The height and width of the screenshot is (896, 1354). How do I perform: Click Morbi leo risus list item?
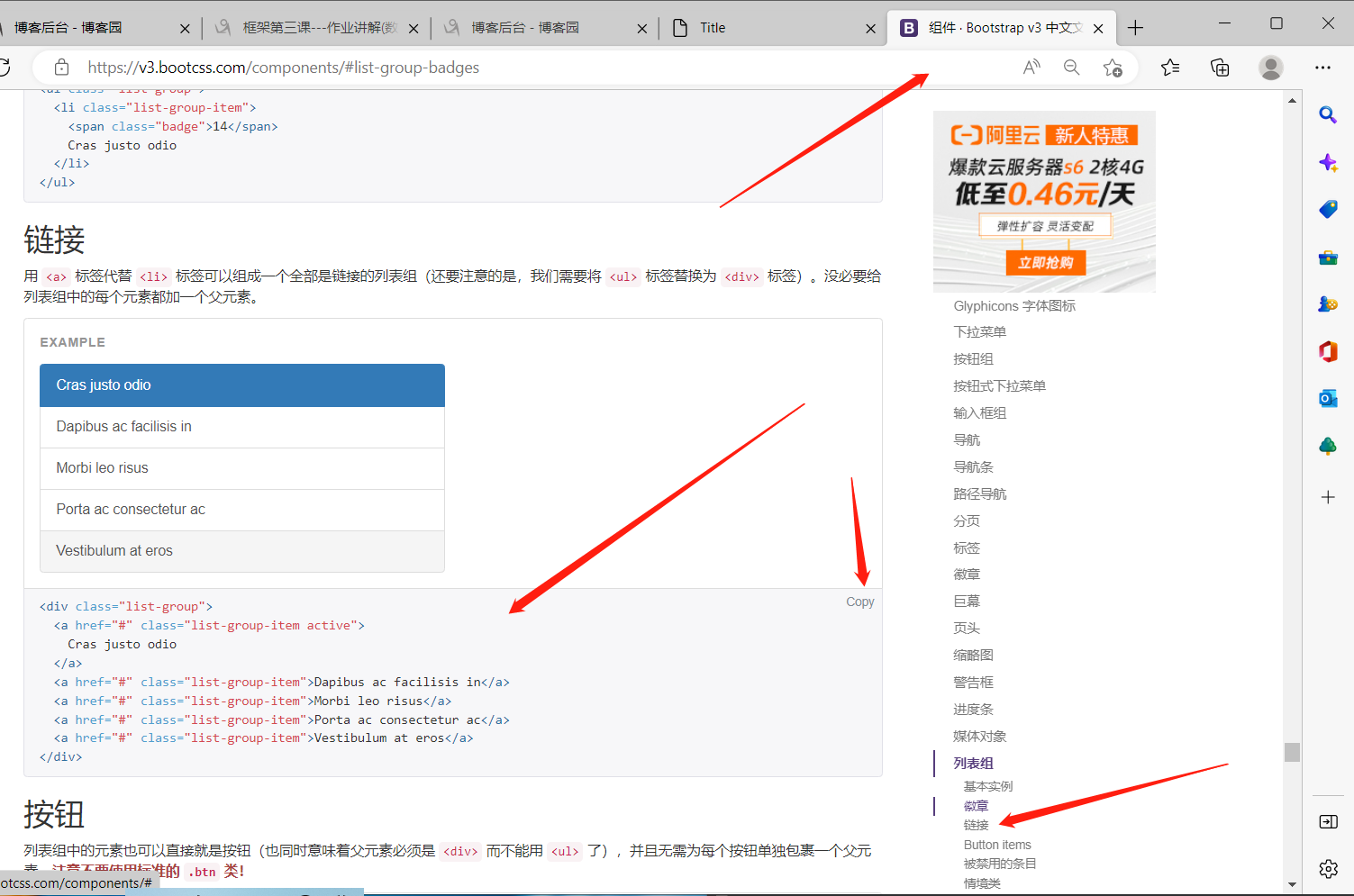click(242, 468)
